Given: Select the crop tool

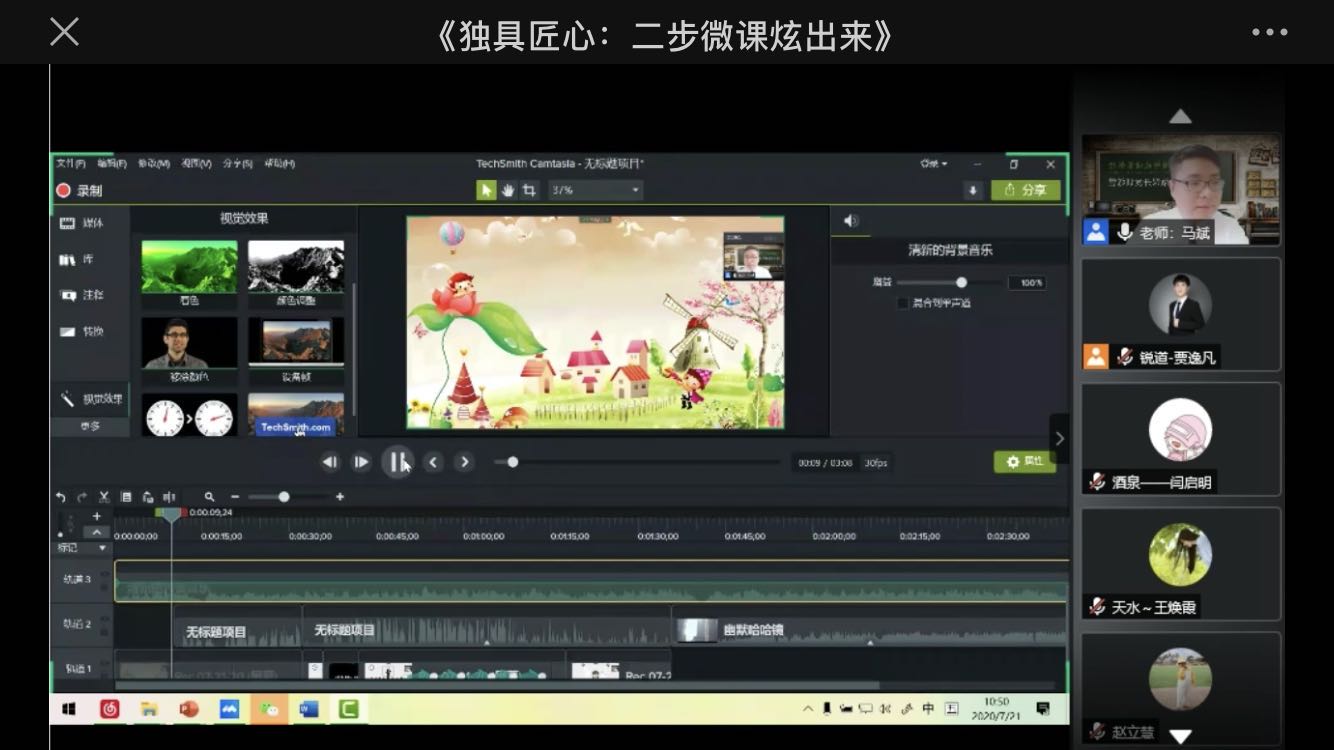Looking at the screenshot, I should click(x=529, y=190).
